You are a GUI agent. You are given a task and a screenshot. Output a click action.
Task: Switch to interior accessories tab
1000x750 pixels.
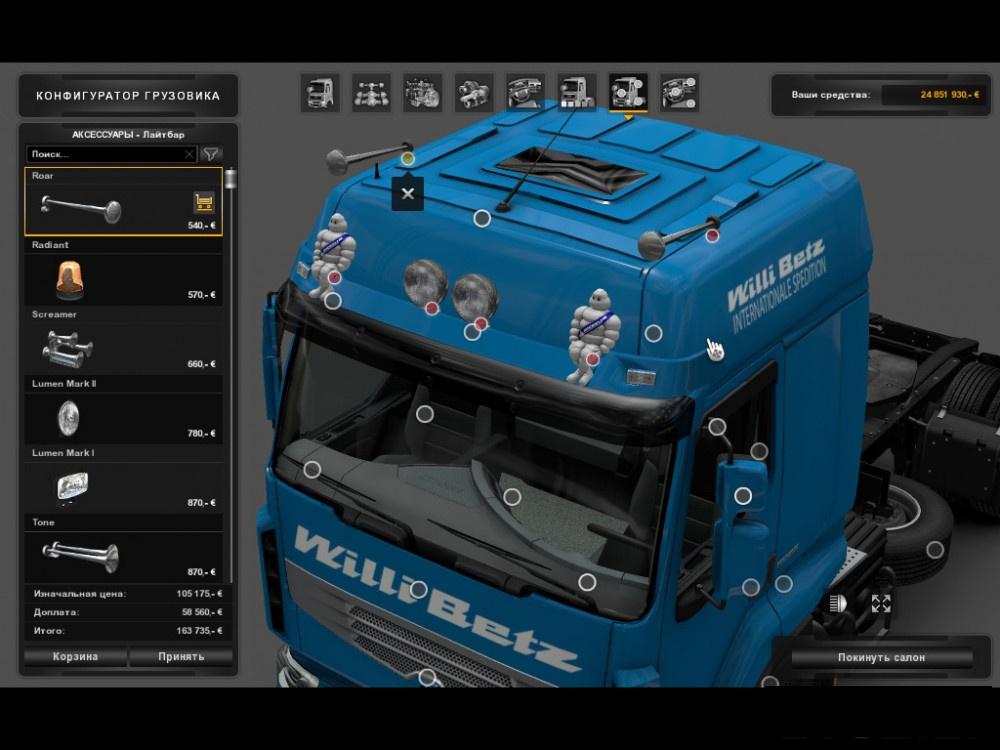click(680, 93)
